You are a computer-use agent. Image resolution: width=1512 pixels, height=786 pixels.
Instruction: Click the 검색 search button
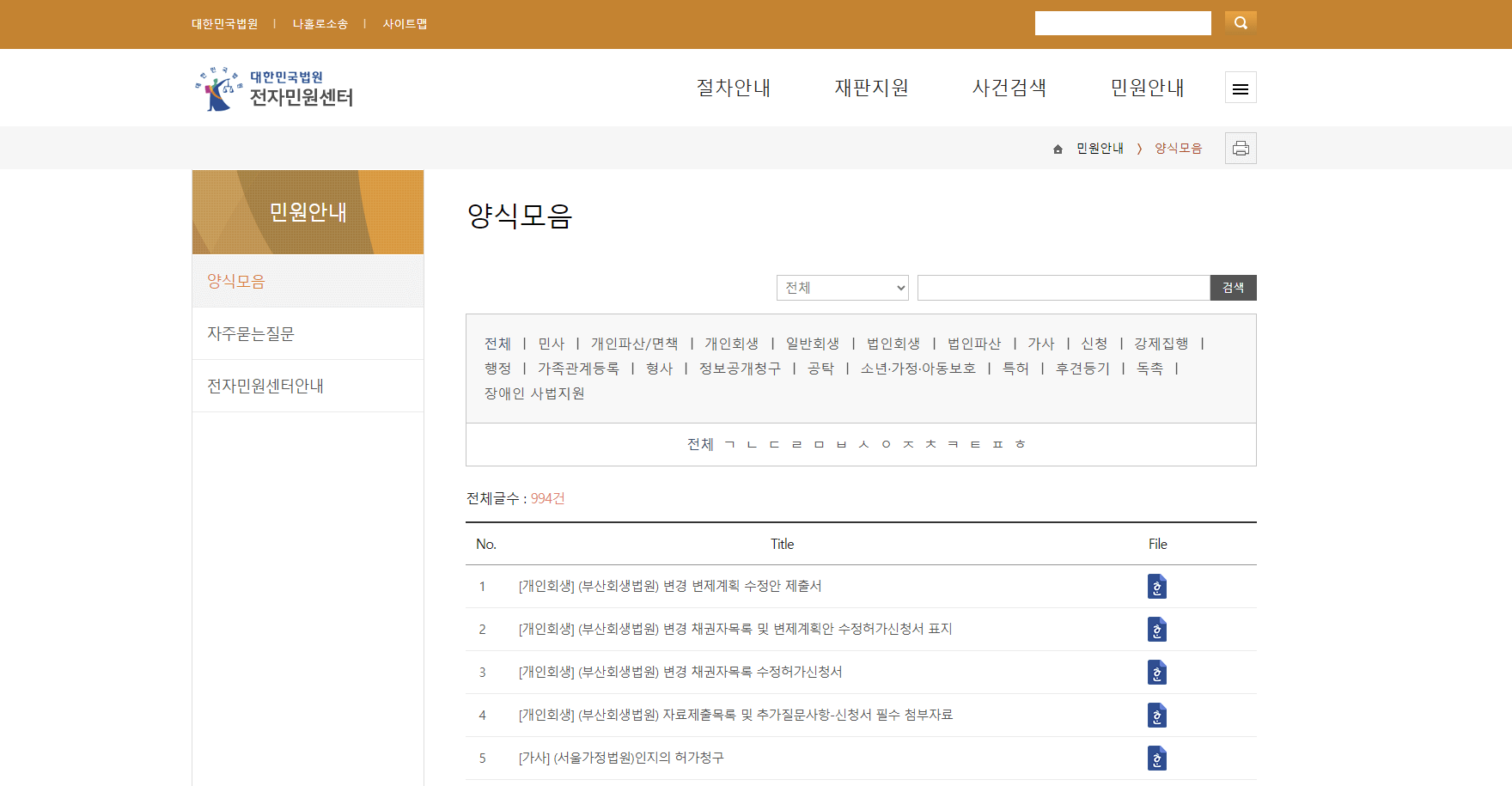tap(1234, 288)
